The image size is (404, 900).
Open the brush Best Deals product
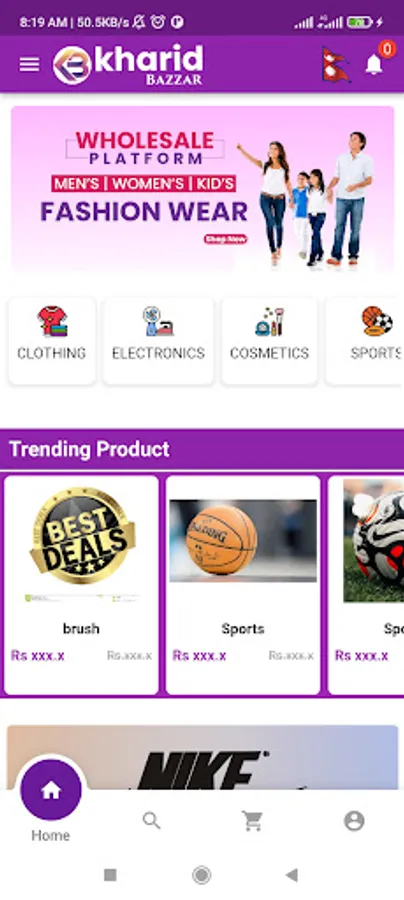click(81, 585)
